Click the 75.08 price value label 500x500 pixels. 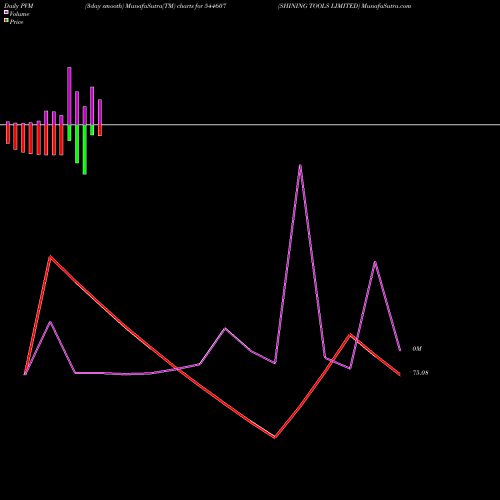(x=420, y=373)
